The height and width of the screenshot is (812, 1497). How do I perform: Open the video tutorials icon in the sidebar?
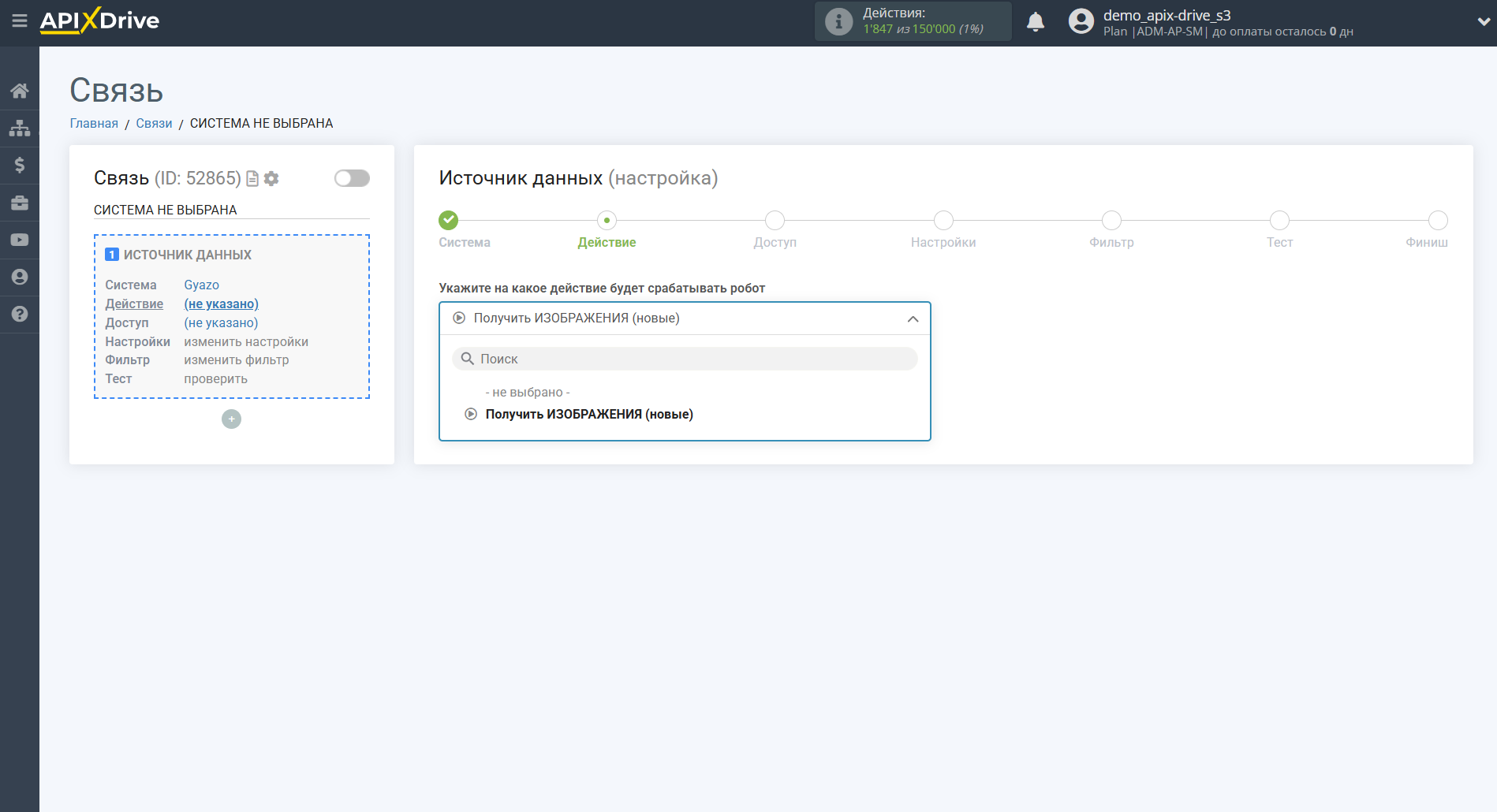coord(20,240)
